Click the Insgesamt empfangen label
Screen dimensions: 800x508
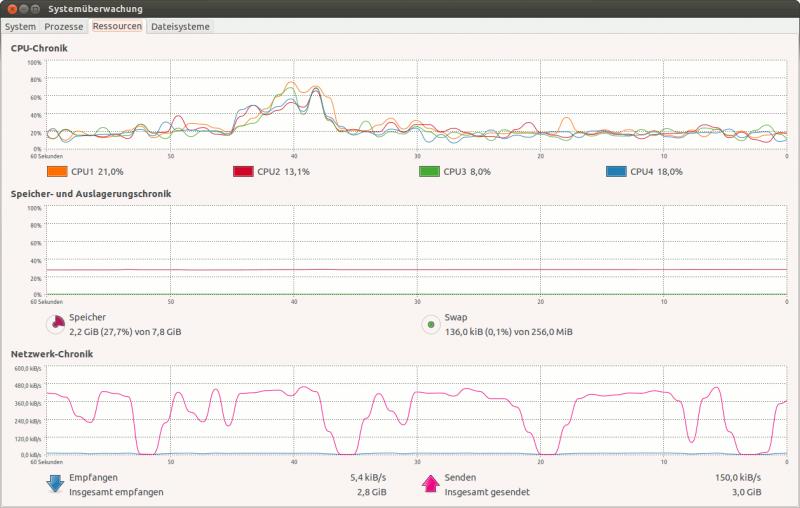116,492
